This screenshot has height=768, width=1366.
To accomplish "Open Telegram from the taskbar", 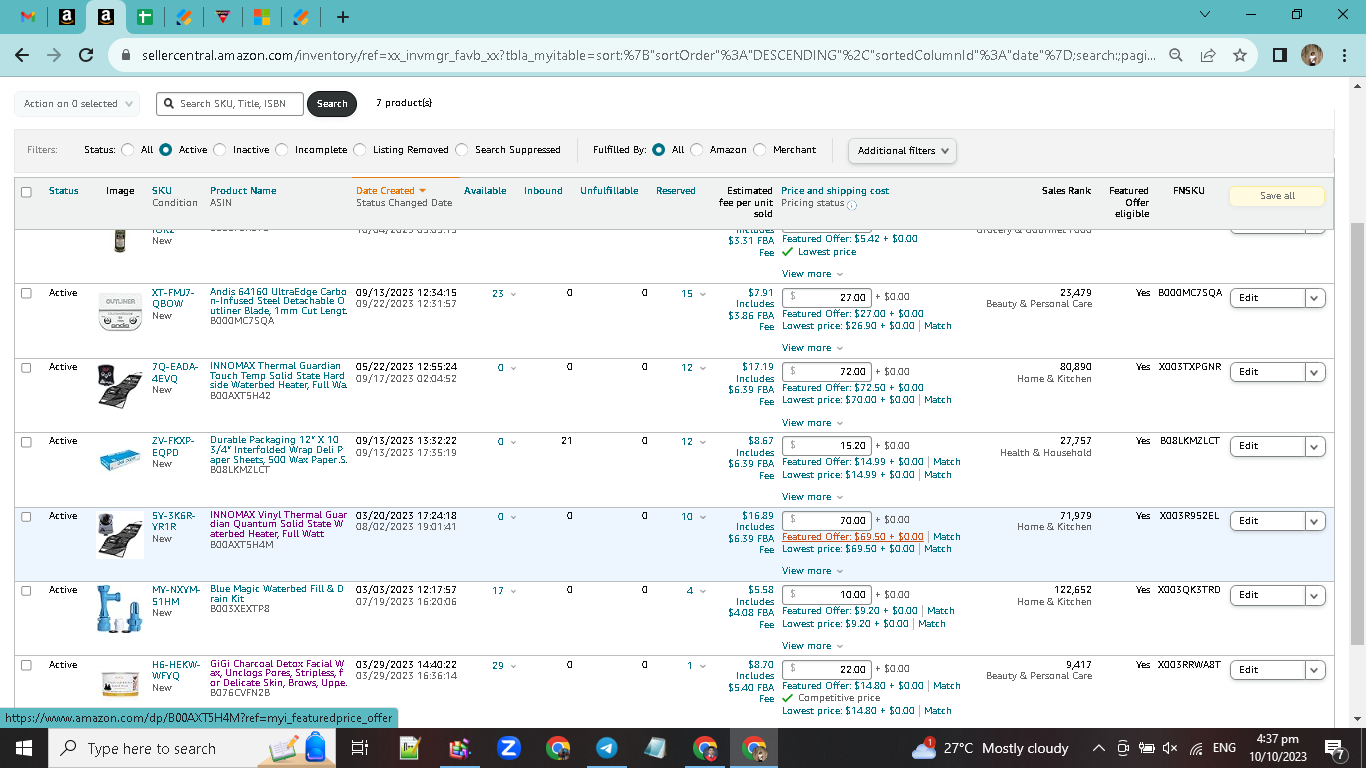I will point(606,748).
